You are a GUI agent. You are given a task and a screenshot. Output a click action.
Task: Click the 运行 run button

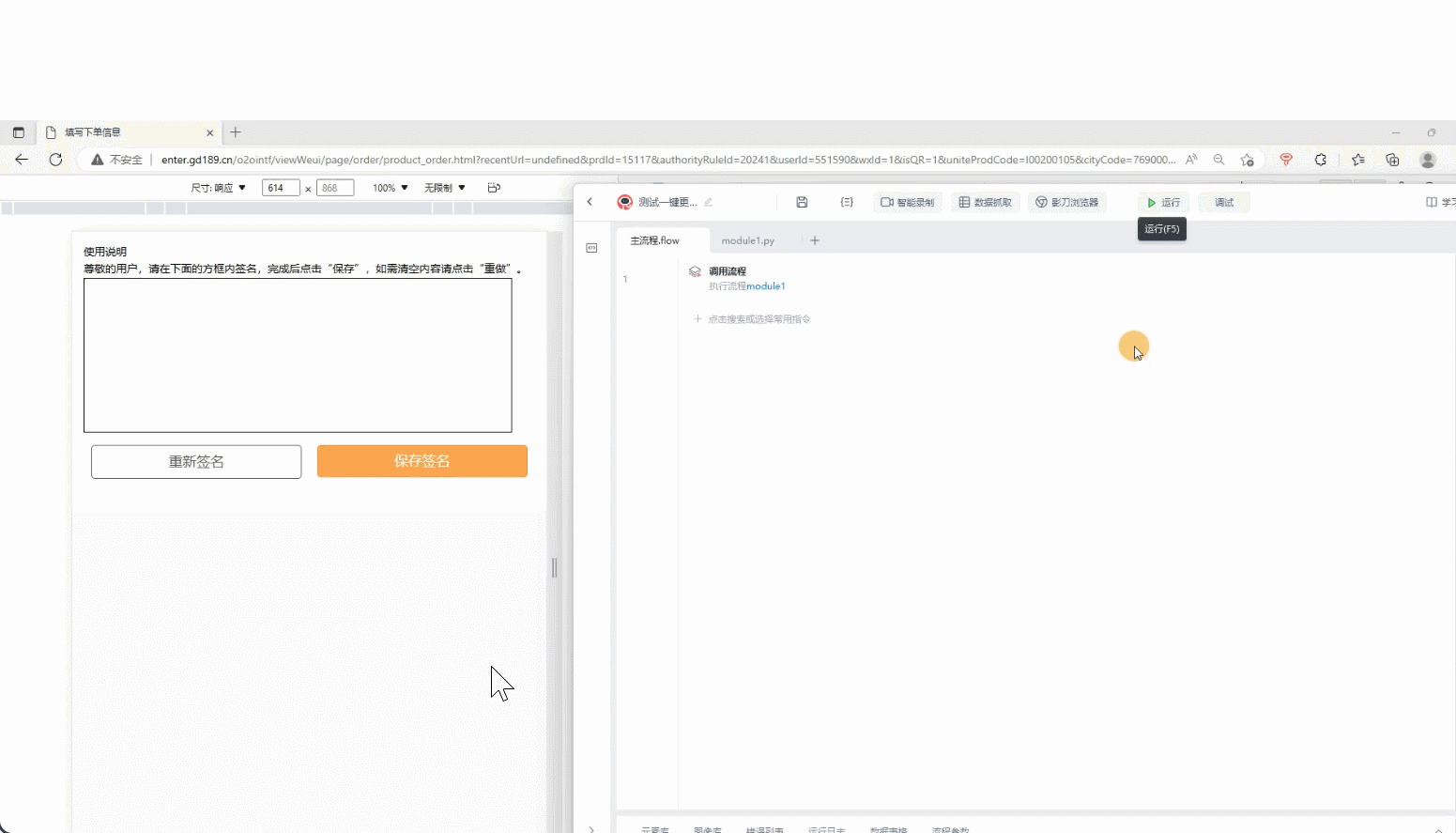(1163, 203)
